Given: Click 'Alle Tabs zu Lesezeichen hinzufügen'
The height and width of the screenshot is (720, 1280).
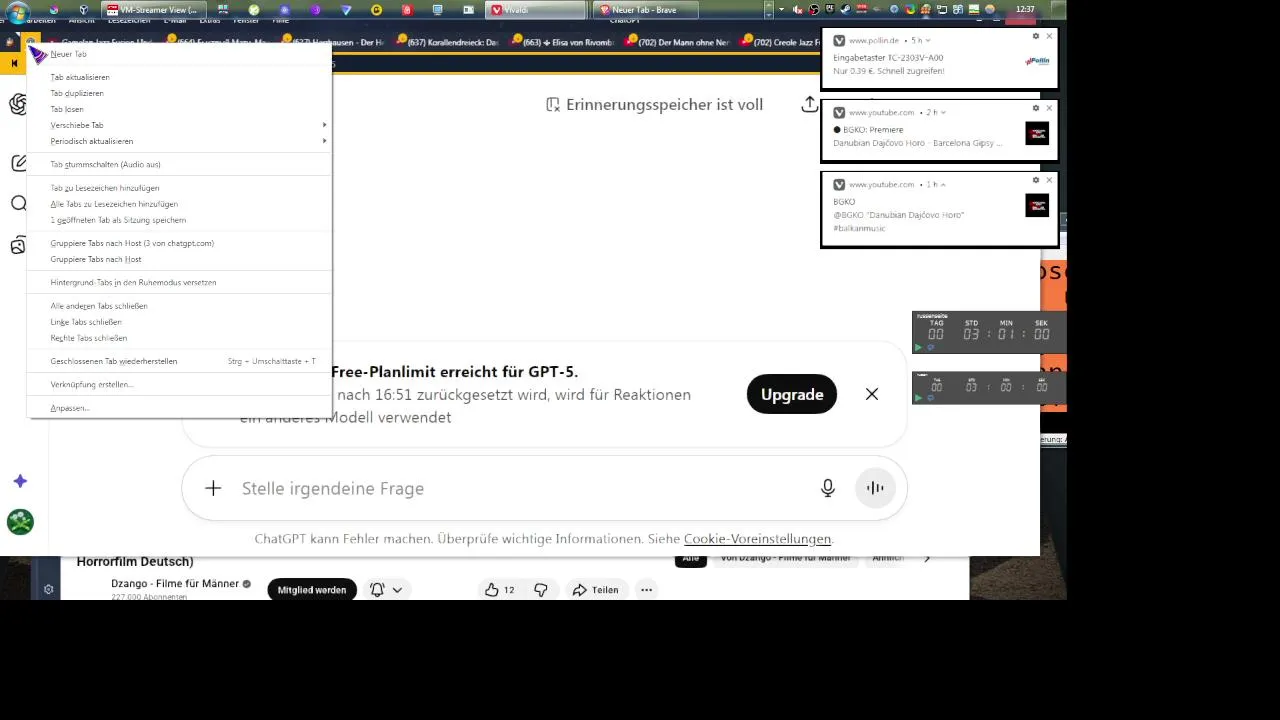Looking at the screenshot, I should pos(179,204).
